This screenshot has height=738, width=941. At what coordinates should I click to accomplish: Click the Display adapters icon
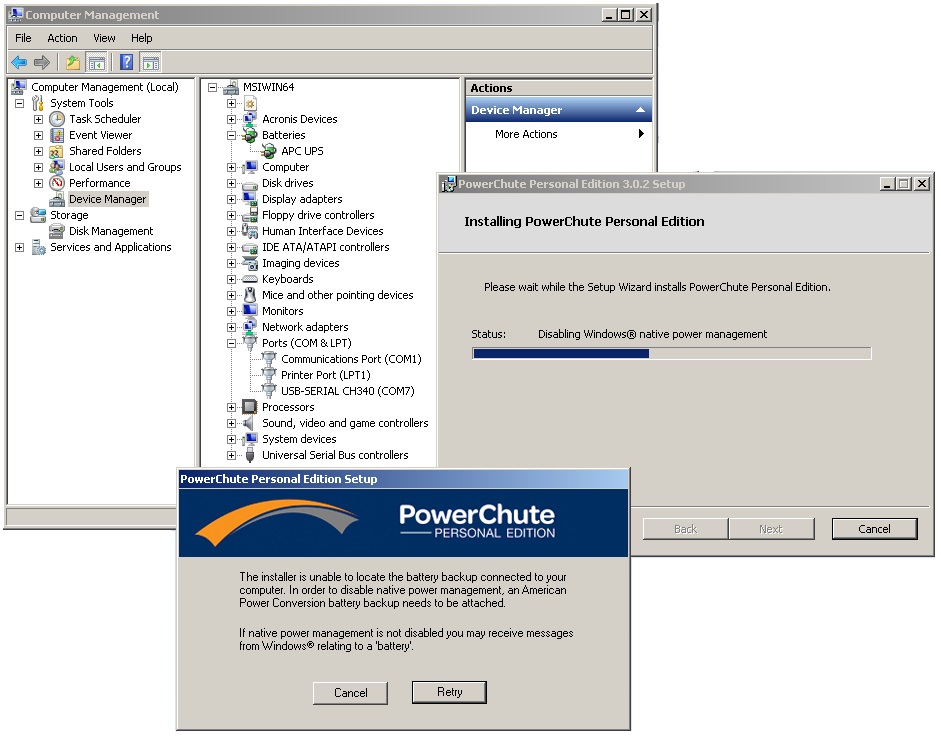coord(250,199)
